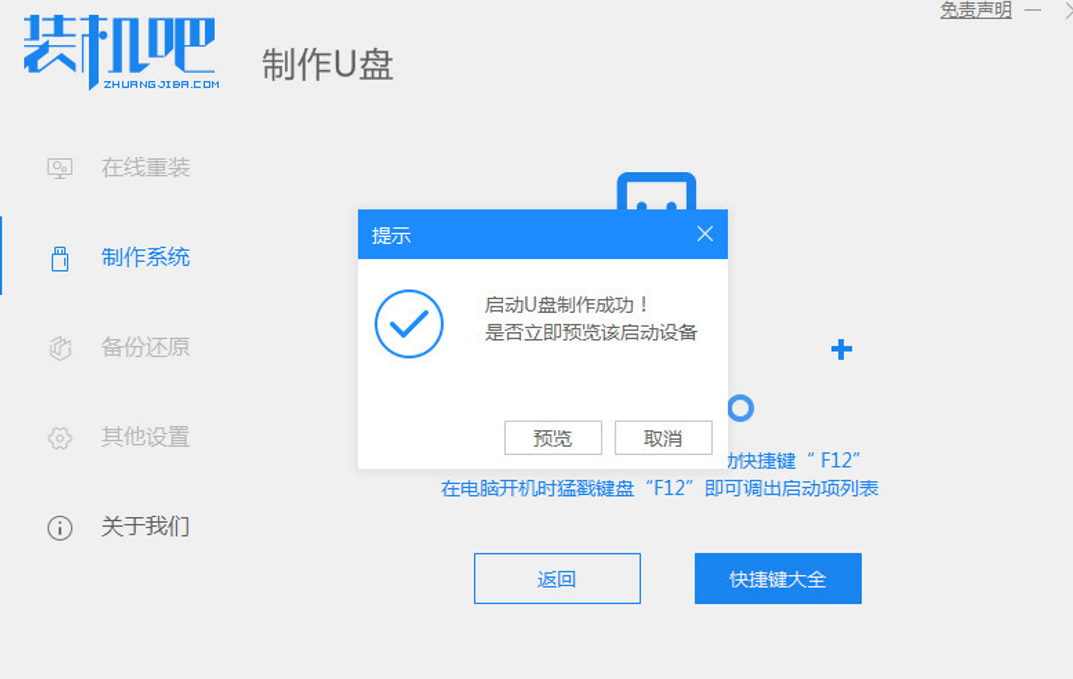This screenshot has height=679, width=1073.
Task: Click the other settings gear icon
Action: 60,437
